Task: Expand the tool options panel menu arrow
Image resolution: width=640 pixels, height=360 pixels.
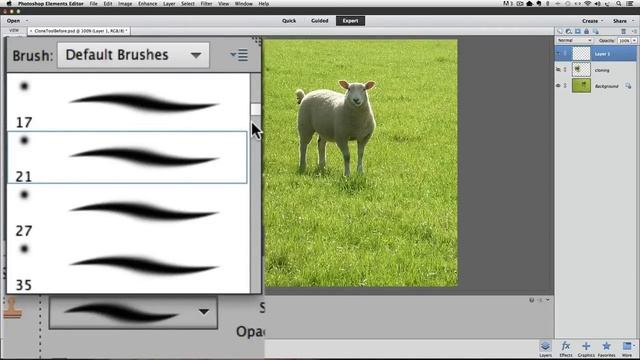Action: [x=548, y=300]
